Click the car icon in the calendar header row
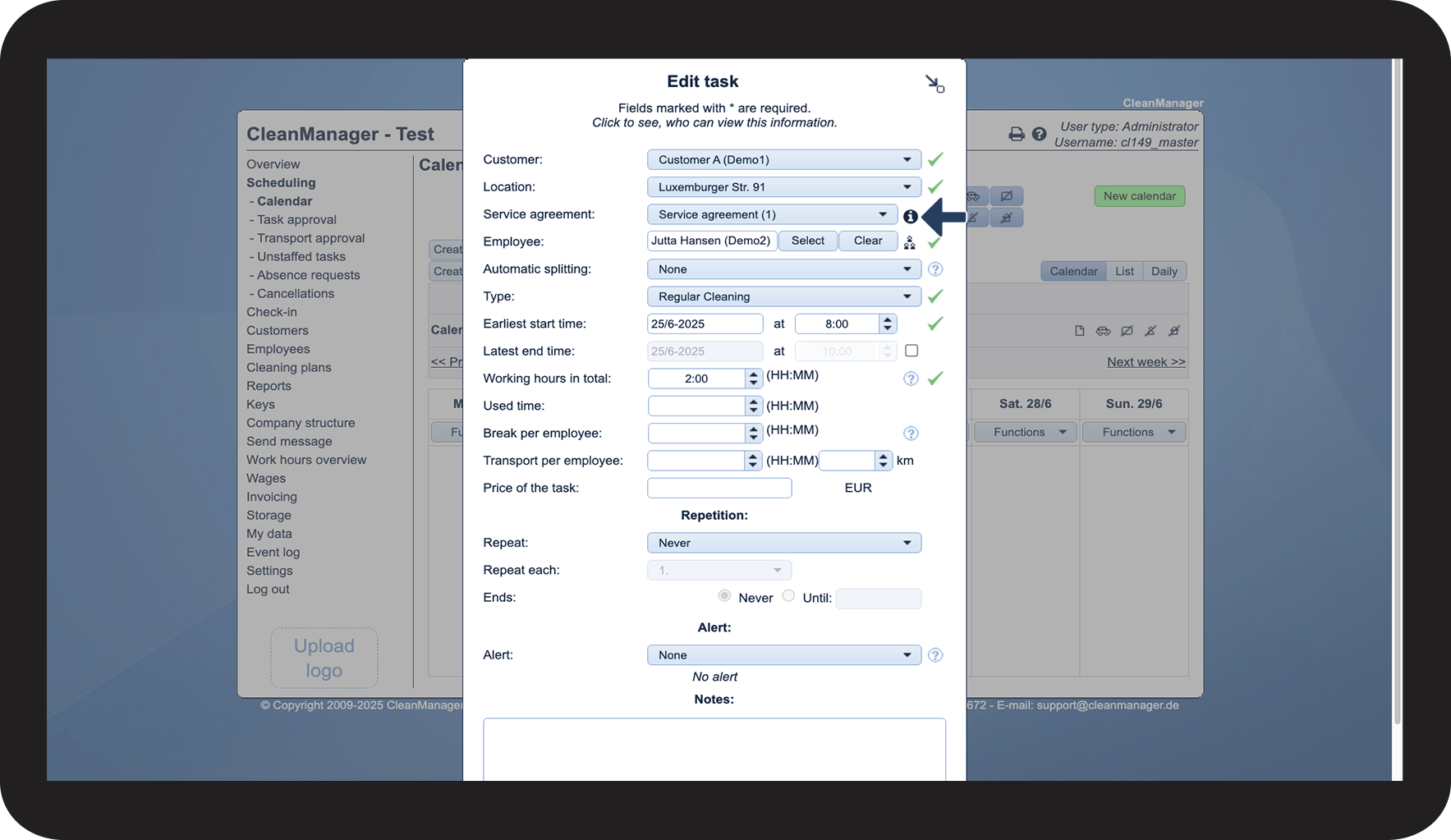This screenshot has width=1451, height=840. coord(1104,331)
